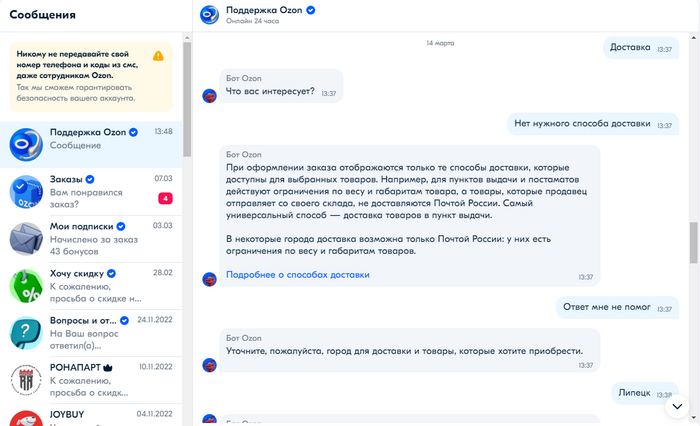
Task: Click the yellow warning triangle icon
Action: (159, 56)
